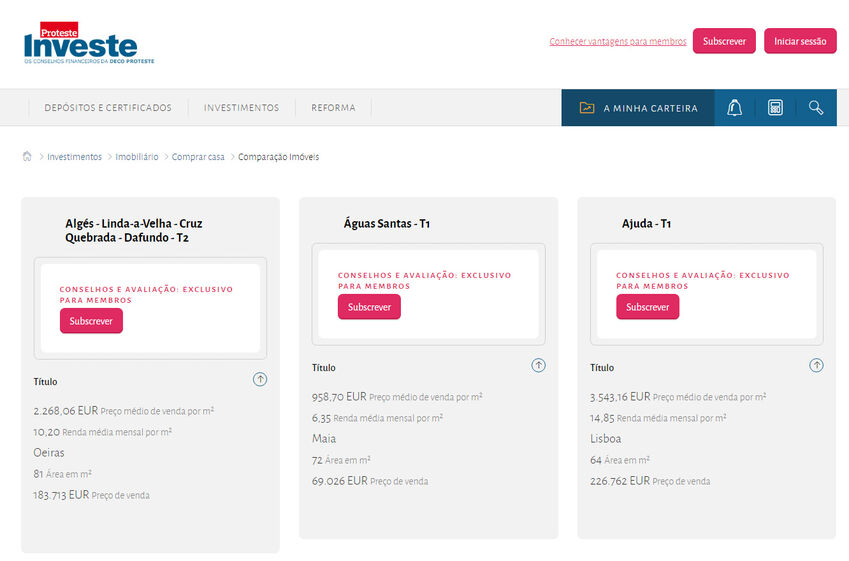This screenshot has height=561, width=849.
Task: Collapse the Título section in Algés card
Action: (260, 380)
